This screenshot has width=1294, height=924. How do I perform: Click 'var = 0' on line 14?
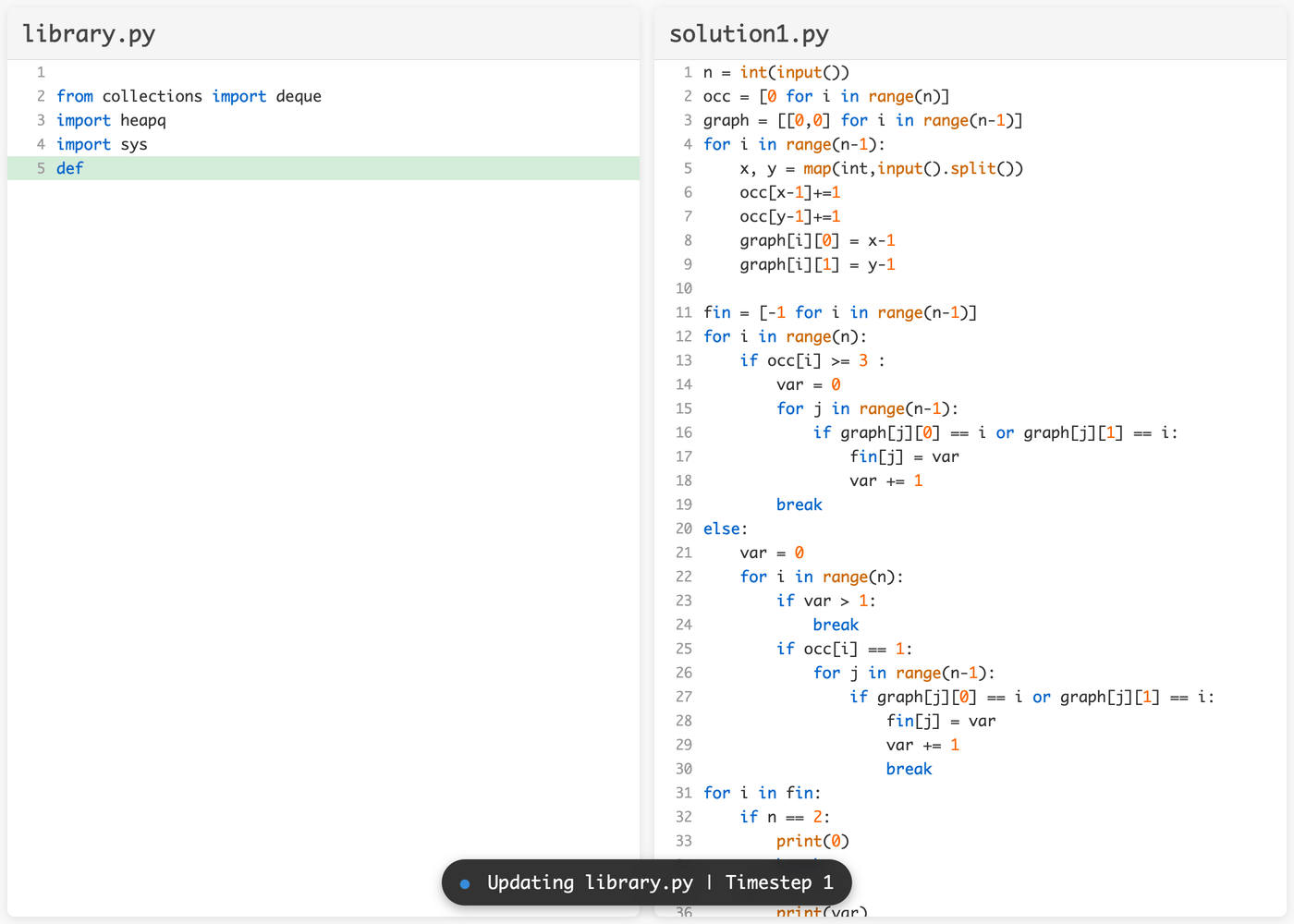click(809, 384)
